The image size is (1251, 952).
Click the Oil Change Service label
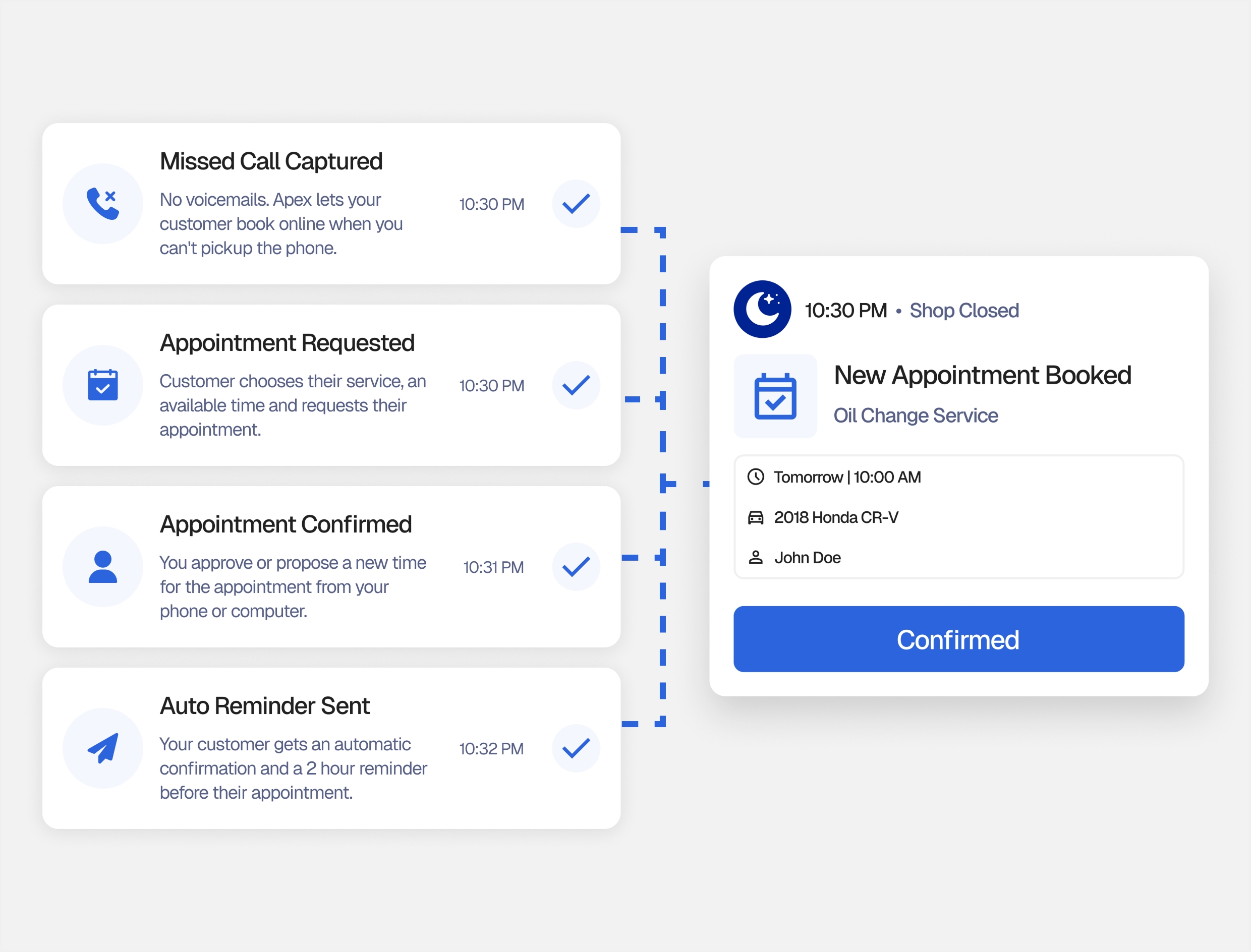point(916,415)
